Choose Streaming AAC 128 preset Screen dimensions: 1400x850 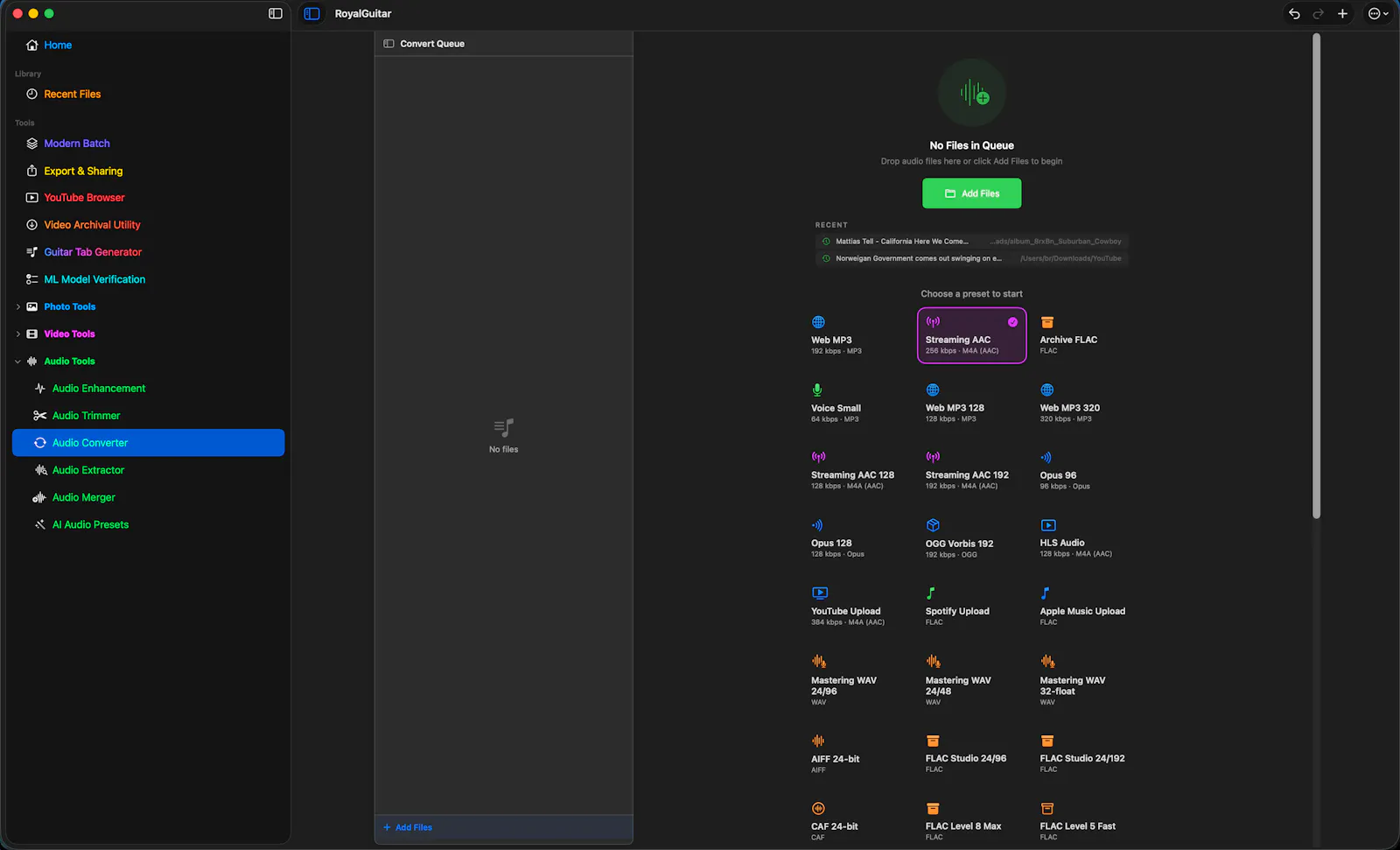(857, 470)
